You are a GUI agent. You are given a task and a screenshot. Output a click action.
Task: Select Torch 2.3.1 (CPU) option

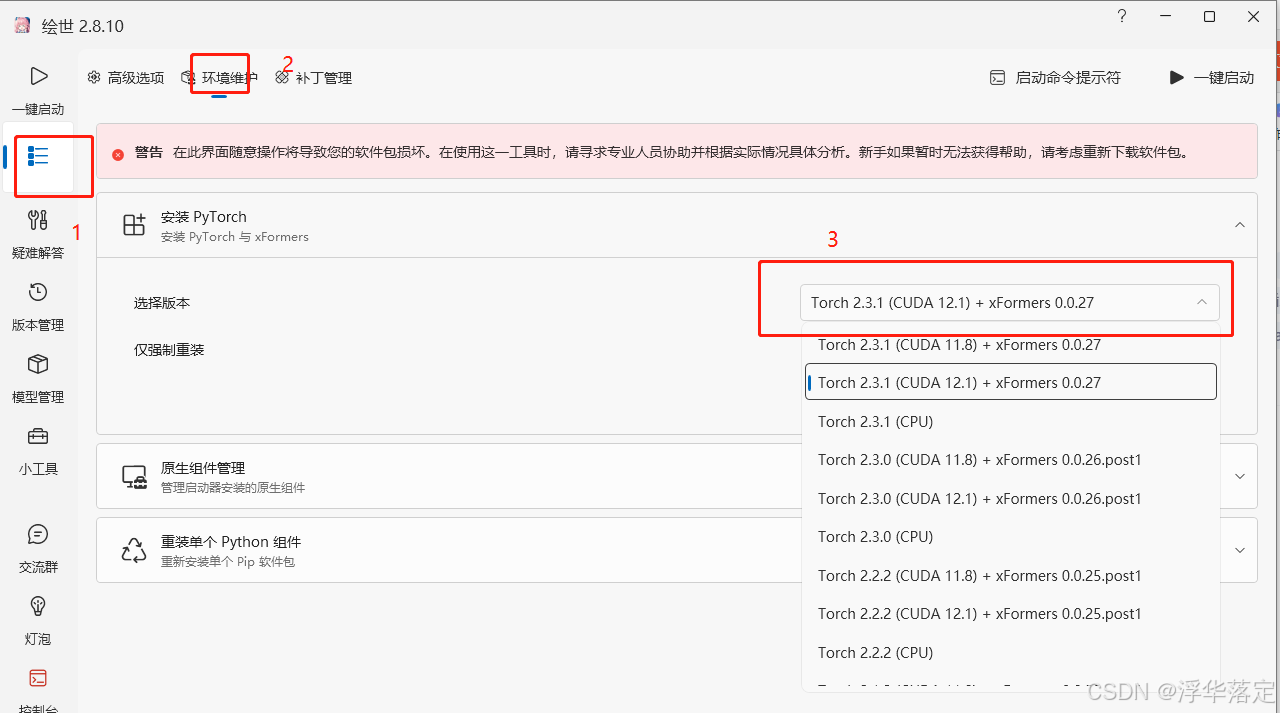tap(1011, 421)
